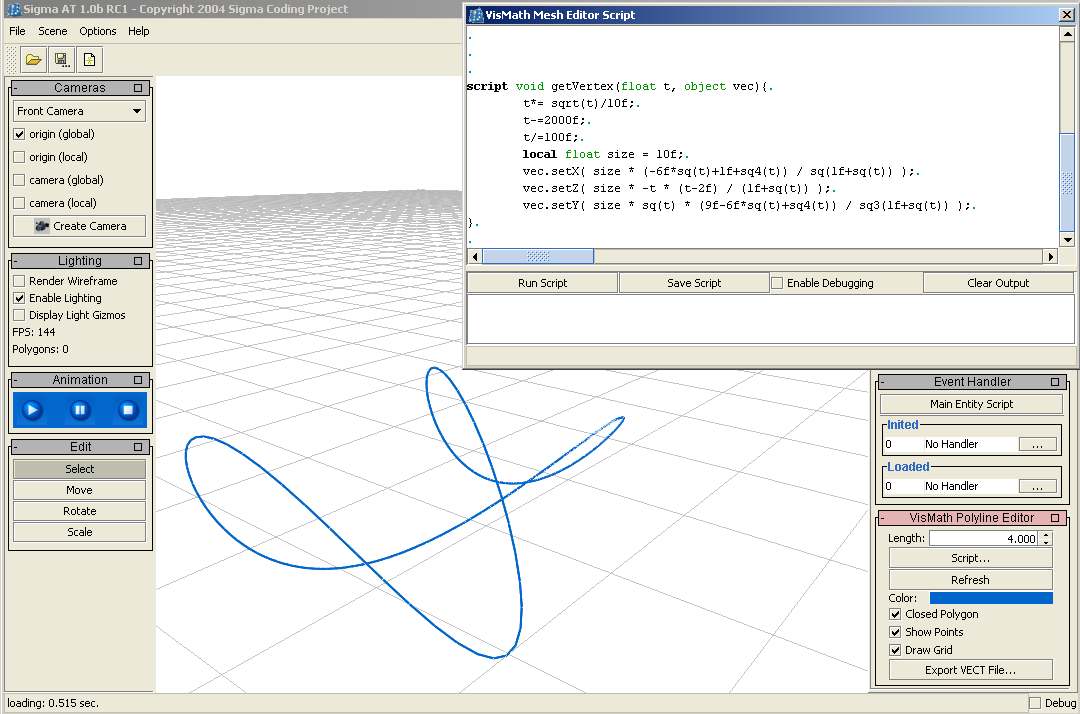The image size is (1080, 714).
Task: Browse handler for Loaded event
Action: click(x=1037, y=486)
